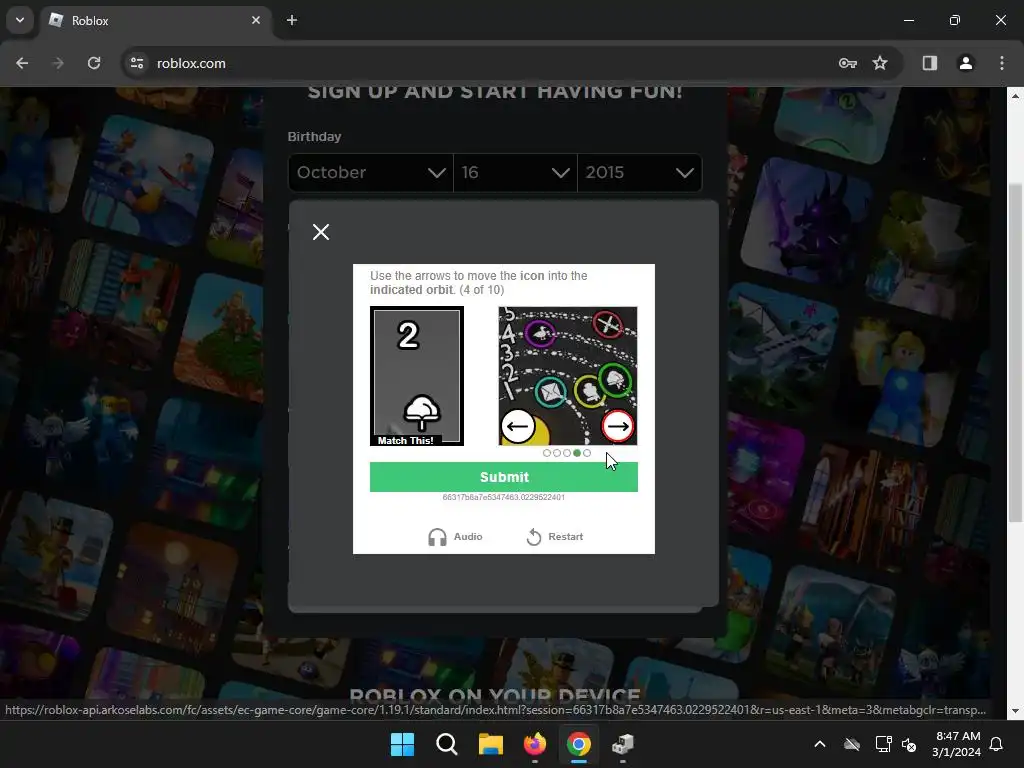Viewport: 1024px width, 768px height.
Task: Open the tab search chevron
Action: (x=20, y=20)
